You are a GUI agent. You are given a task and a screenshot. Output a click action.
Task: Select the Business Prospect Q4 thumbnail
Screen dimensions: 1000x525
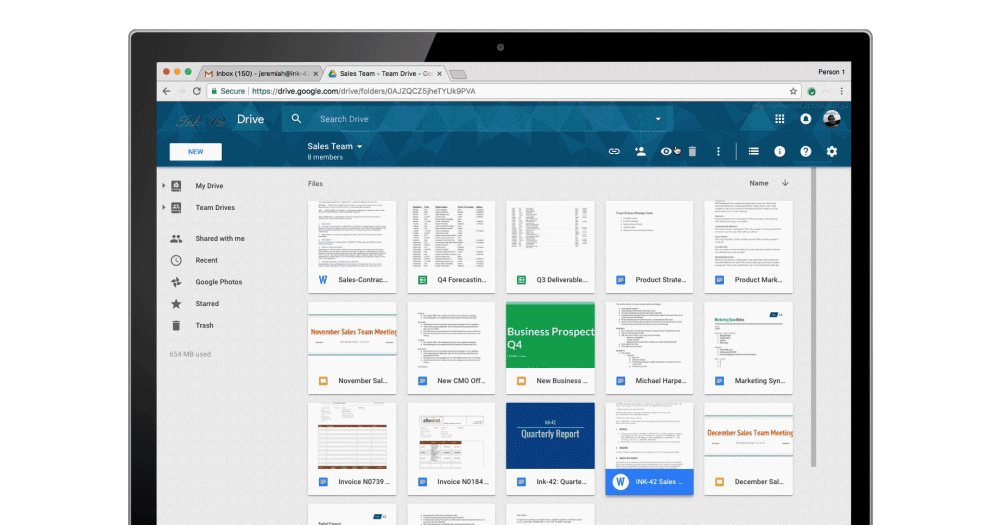tap(550, 336)
